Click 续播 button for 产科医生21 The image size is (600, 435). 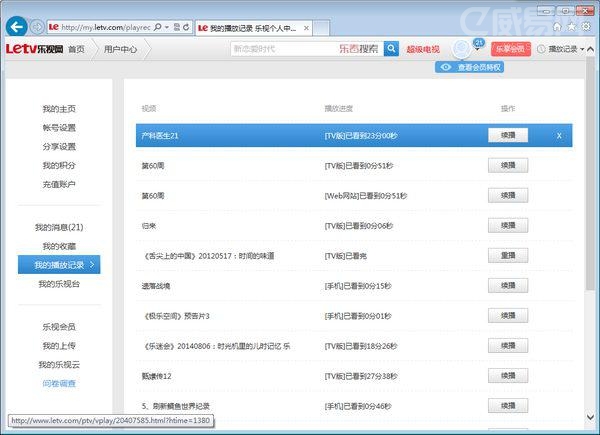(x=507, y=135)
